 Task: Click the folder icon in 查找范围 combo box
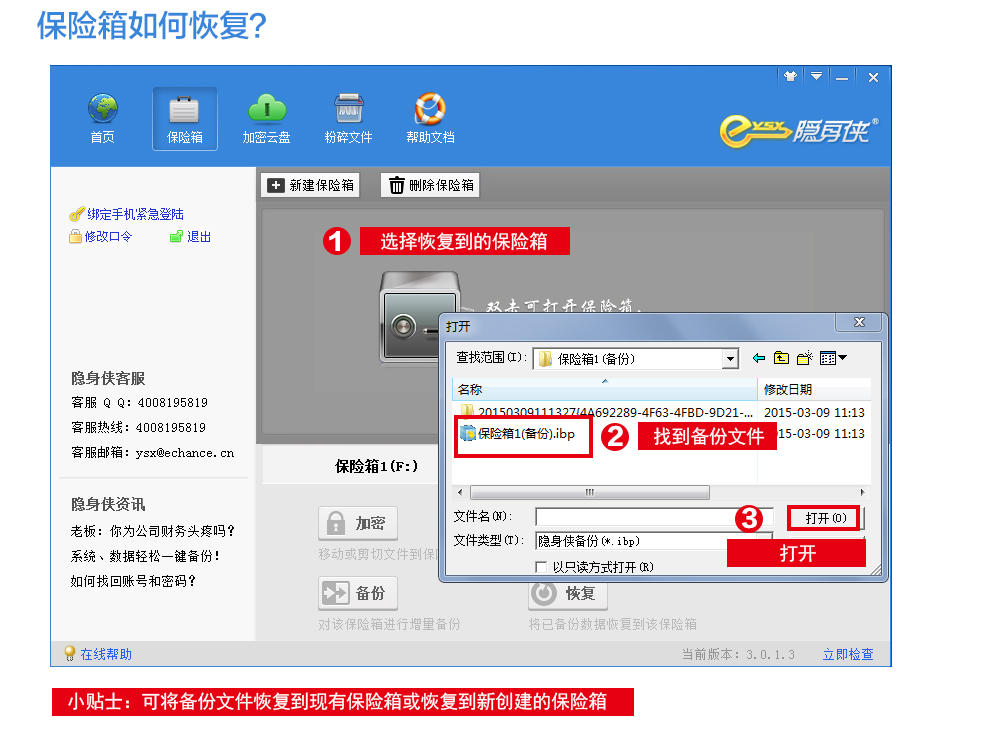(546, 359)
